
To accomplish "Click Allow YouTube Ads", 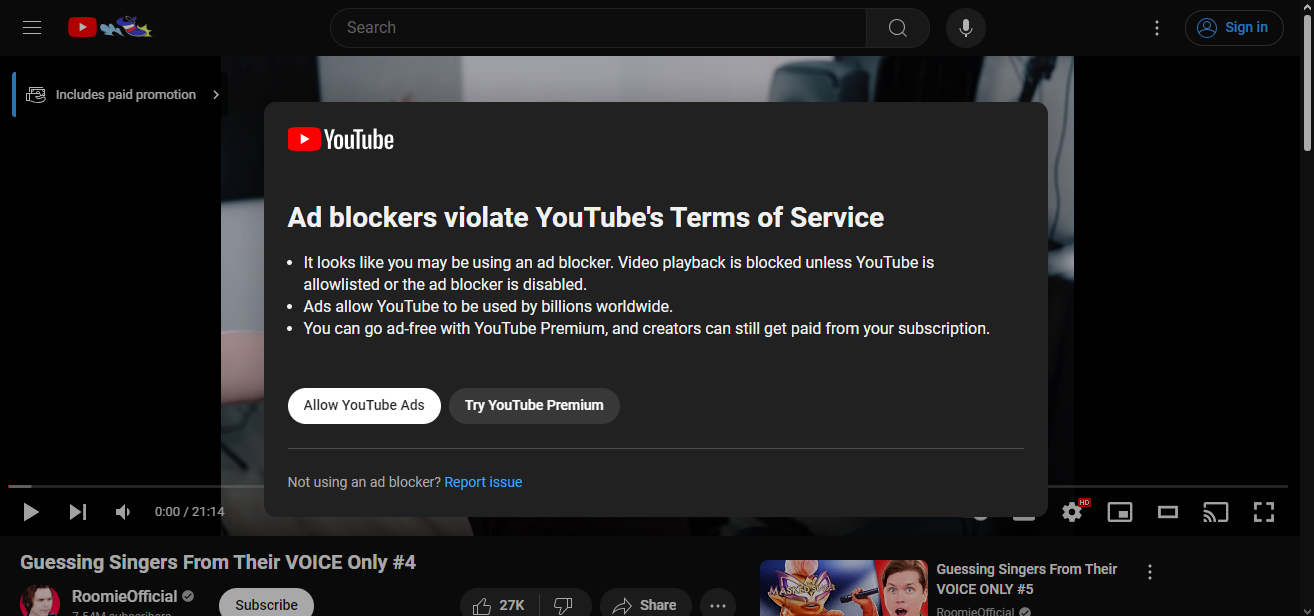I will pos(364,406).
